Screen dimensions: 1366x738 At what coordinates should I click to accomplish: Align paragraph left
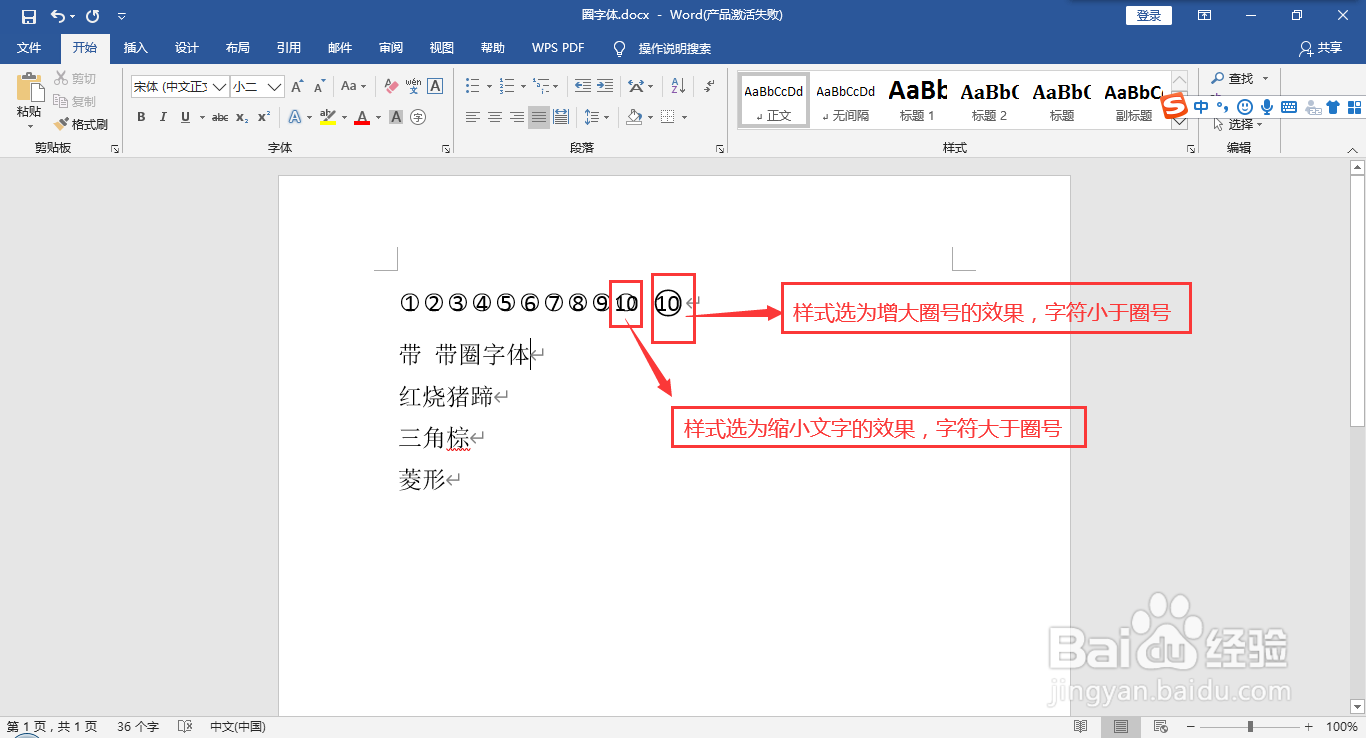473,117
